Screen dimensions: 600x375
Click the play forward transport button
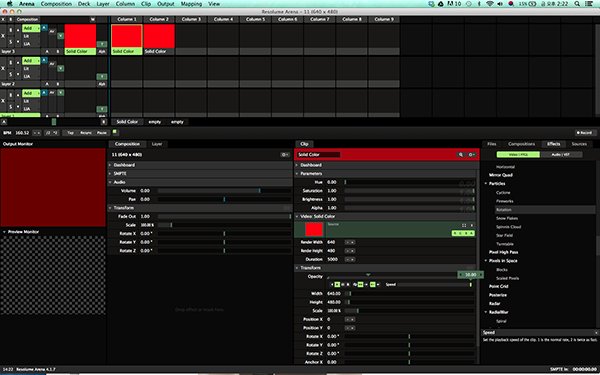337,284
